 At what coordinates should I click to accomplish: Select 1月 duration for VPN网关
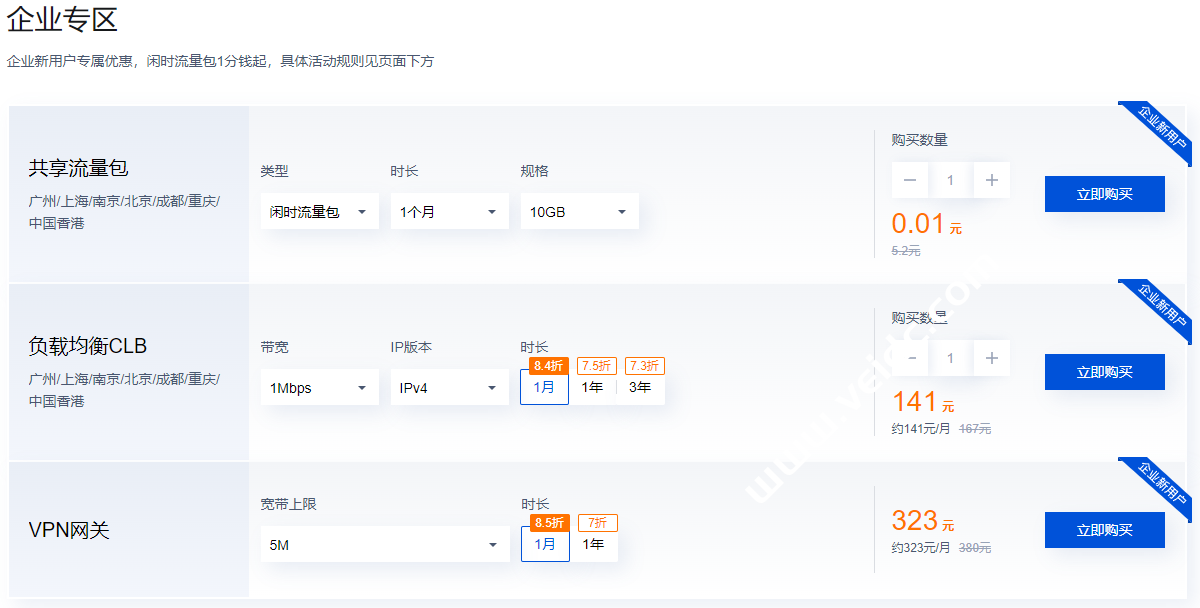(x=545, y=544)
